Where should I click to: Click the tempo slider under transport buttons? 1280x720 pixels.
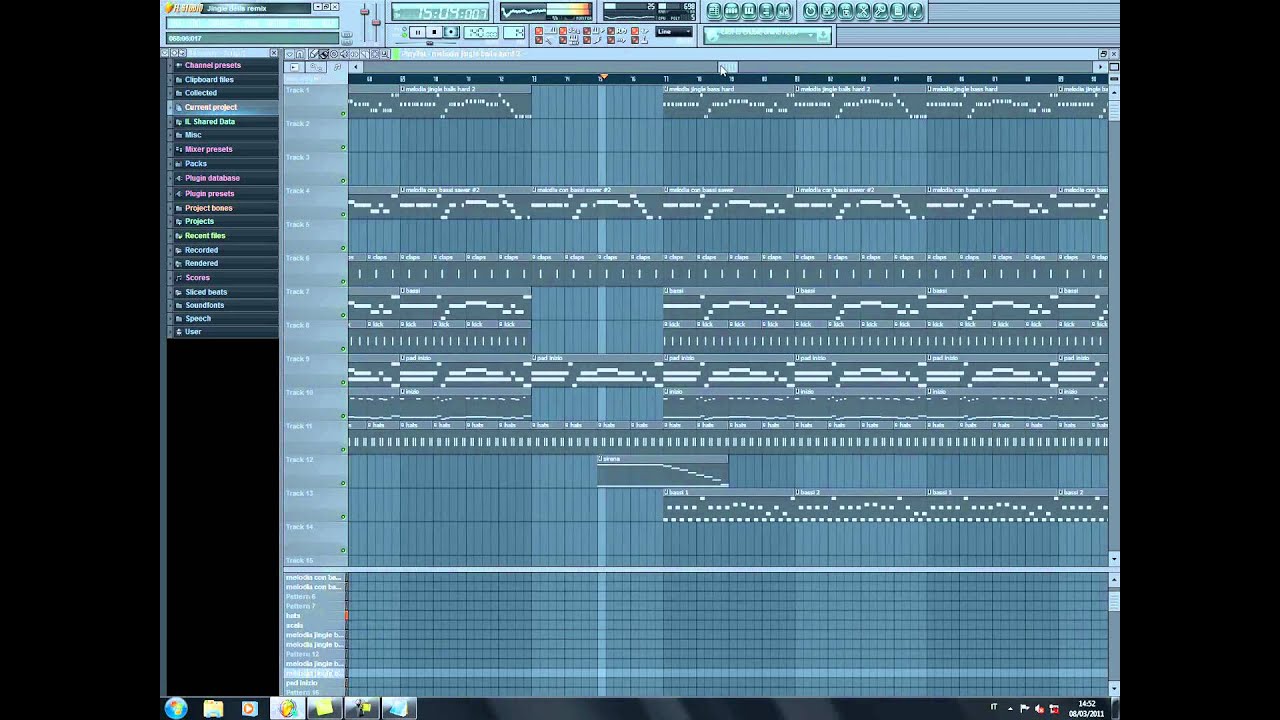[429, 43]
